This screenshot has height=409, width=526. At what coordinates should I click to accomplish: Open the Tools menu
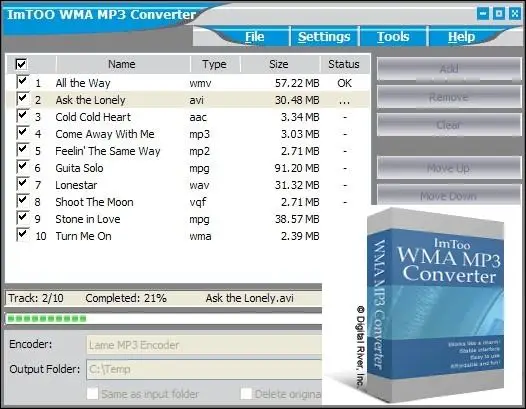click(x=393, y=37)
